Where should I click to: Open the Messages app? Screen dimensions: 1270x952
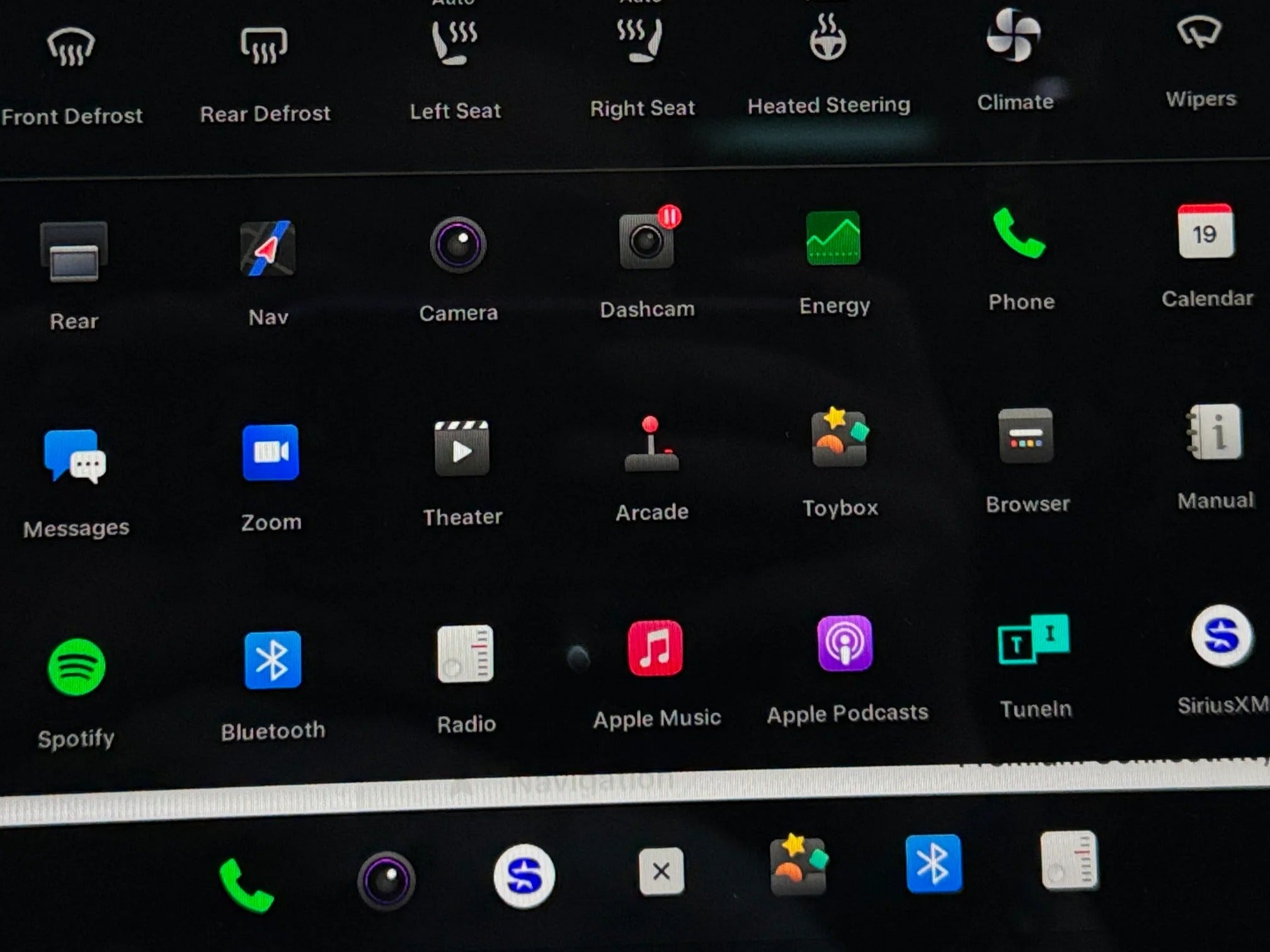pyautogui.click(x=75, y=456)
